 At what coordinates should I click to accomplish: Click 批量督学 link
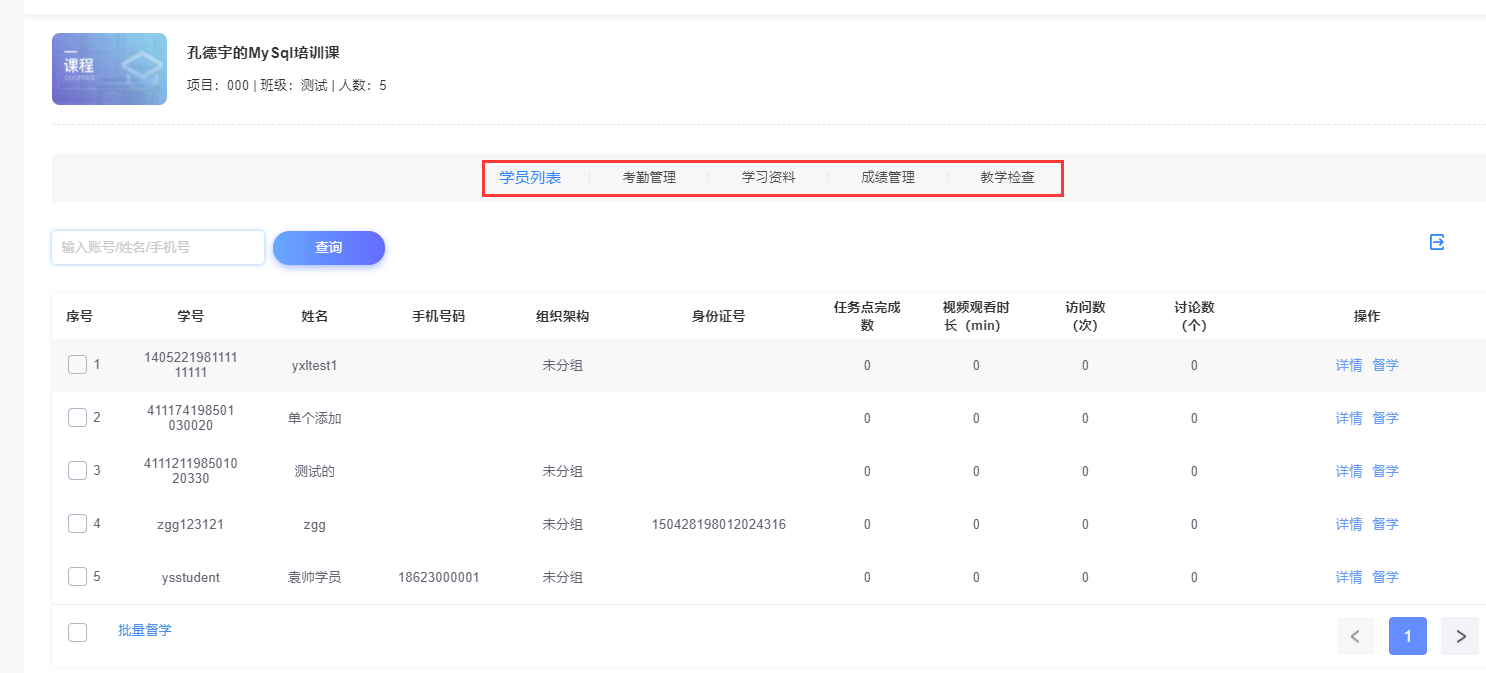[145, 630]
